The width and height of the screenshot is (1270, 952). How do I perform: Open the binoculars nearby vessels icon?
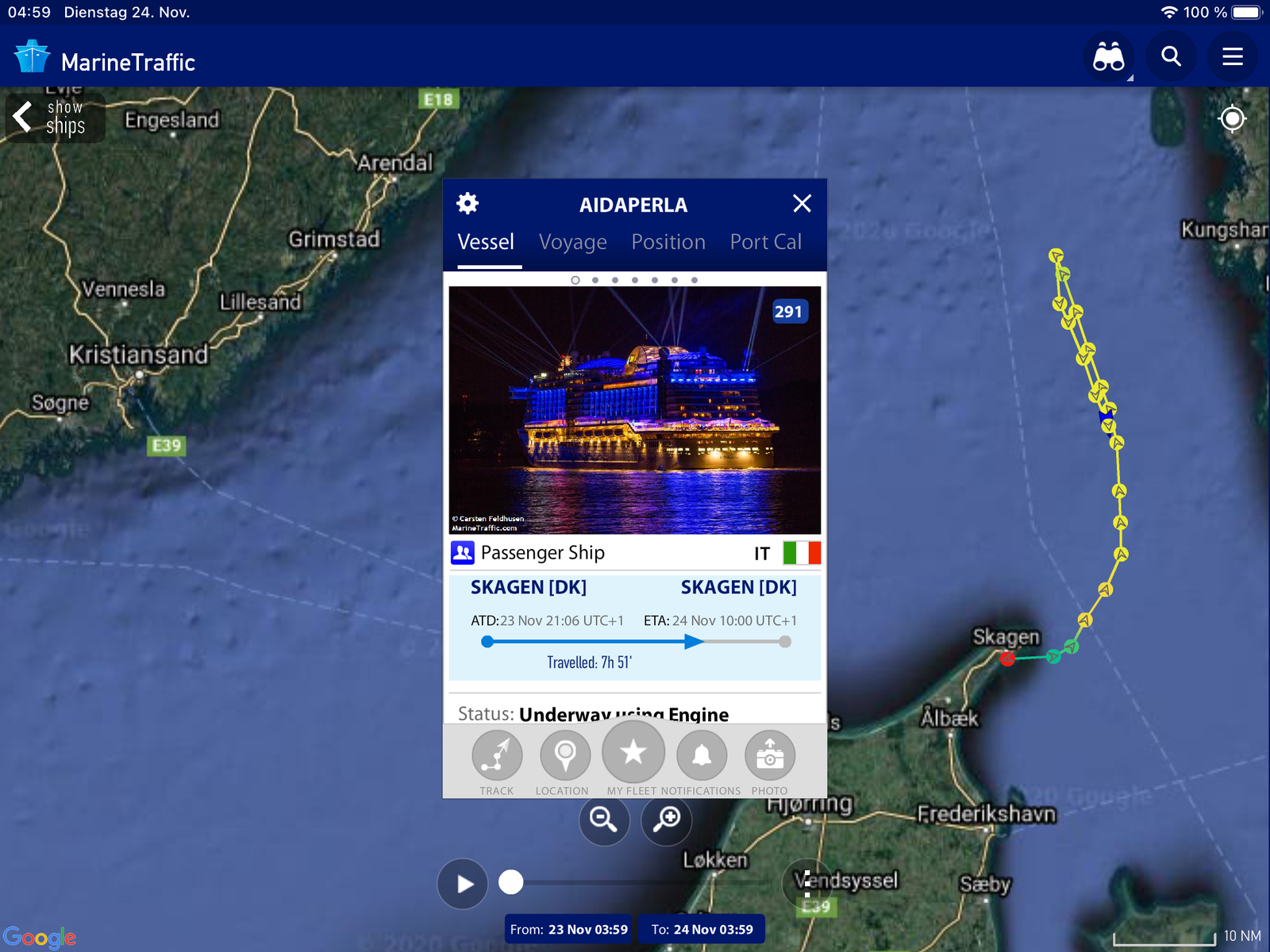[1108, 57]
